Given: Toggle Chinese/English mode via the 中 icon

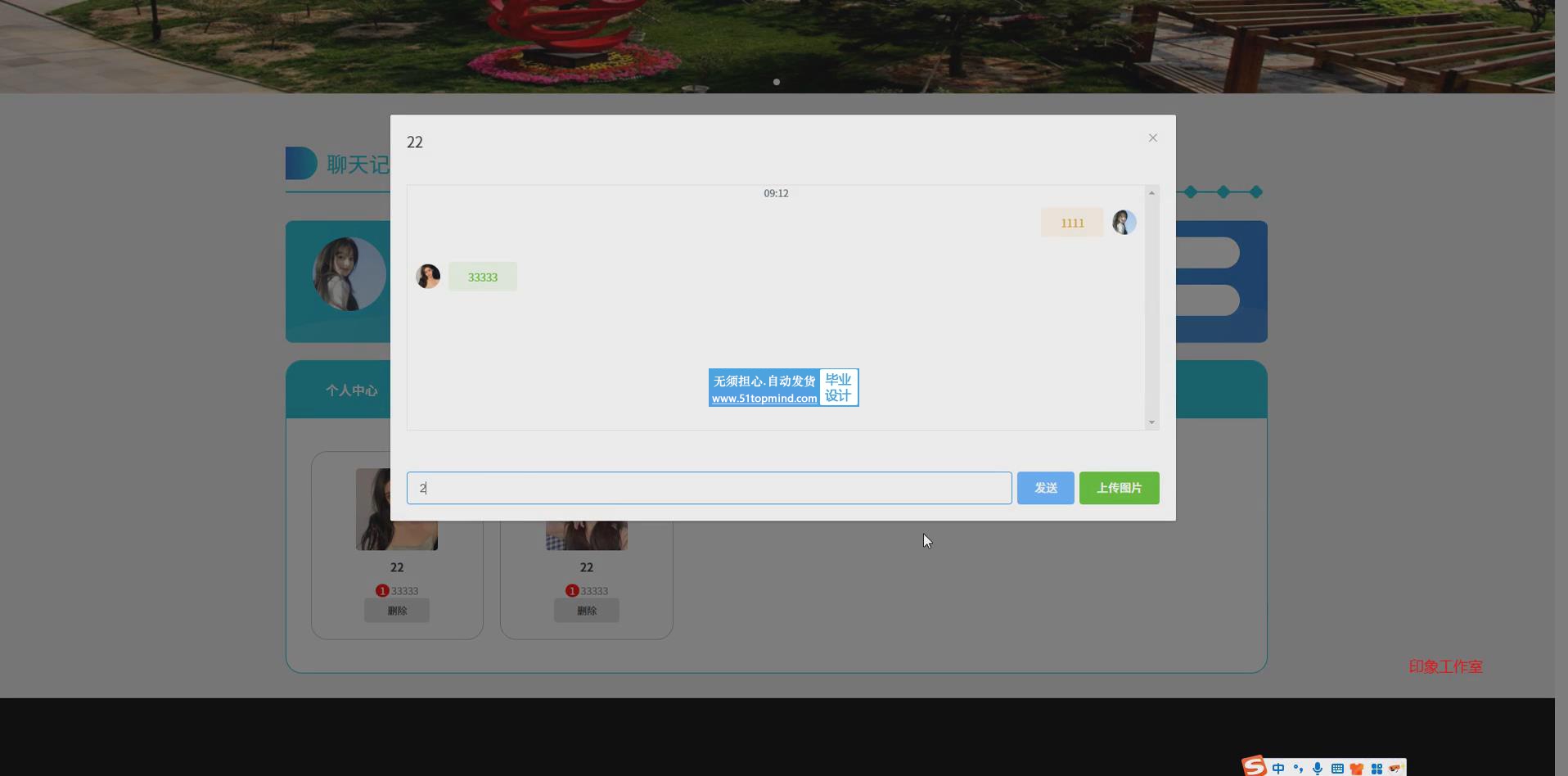Looking at the screenshot, I should pyautogui.click(x=1278, y=769).
